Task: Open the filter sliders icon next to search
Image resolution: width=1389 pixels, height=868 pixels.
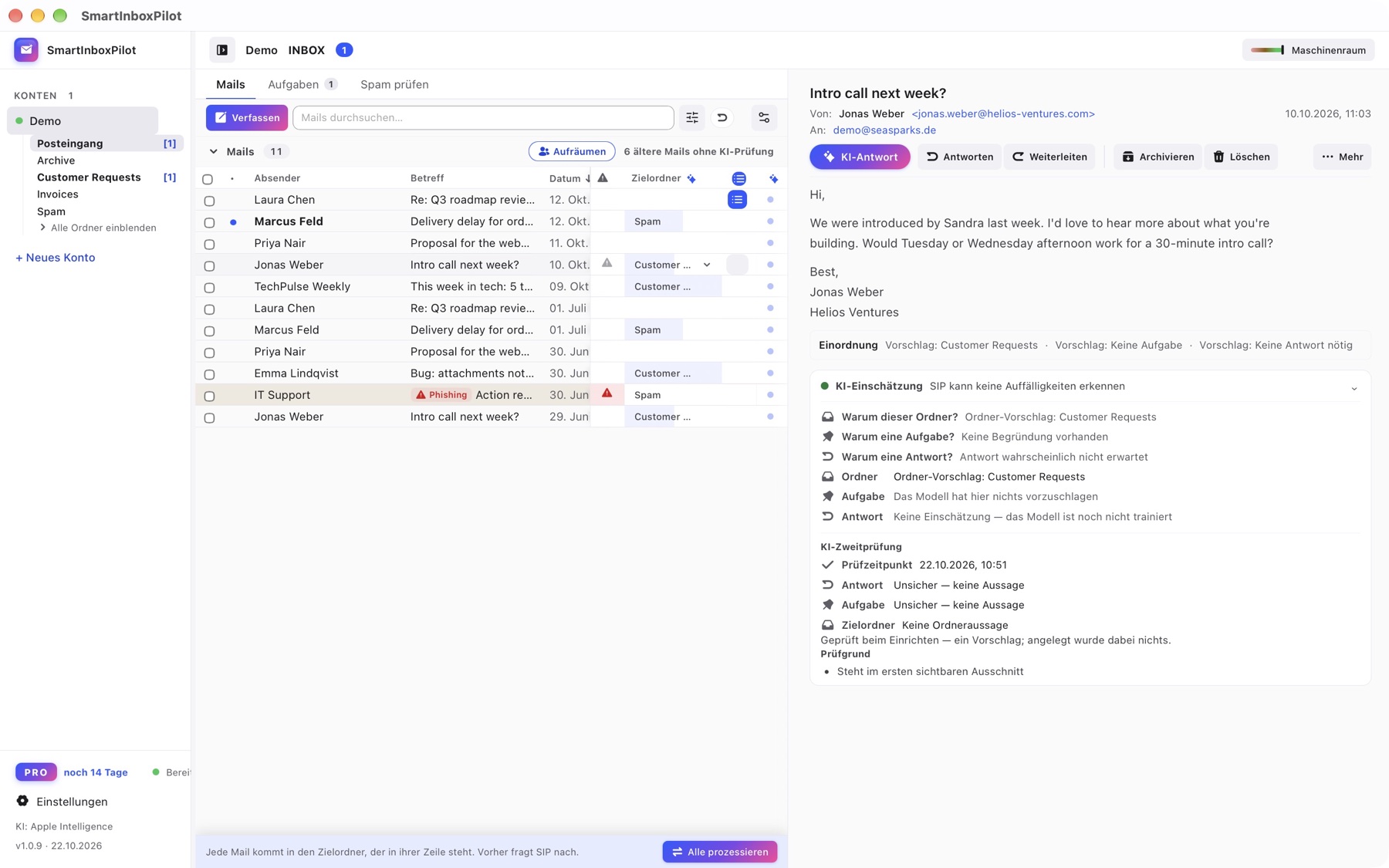Action: [692, 117]
